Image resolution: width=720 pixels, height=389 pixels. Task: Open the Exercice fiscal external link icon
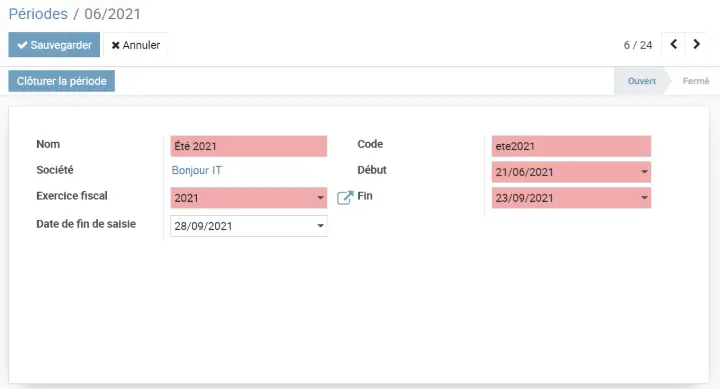[x=345, y=197]
